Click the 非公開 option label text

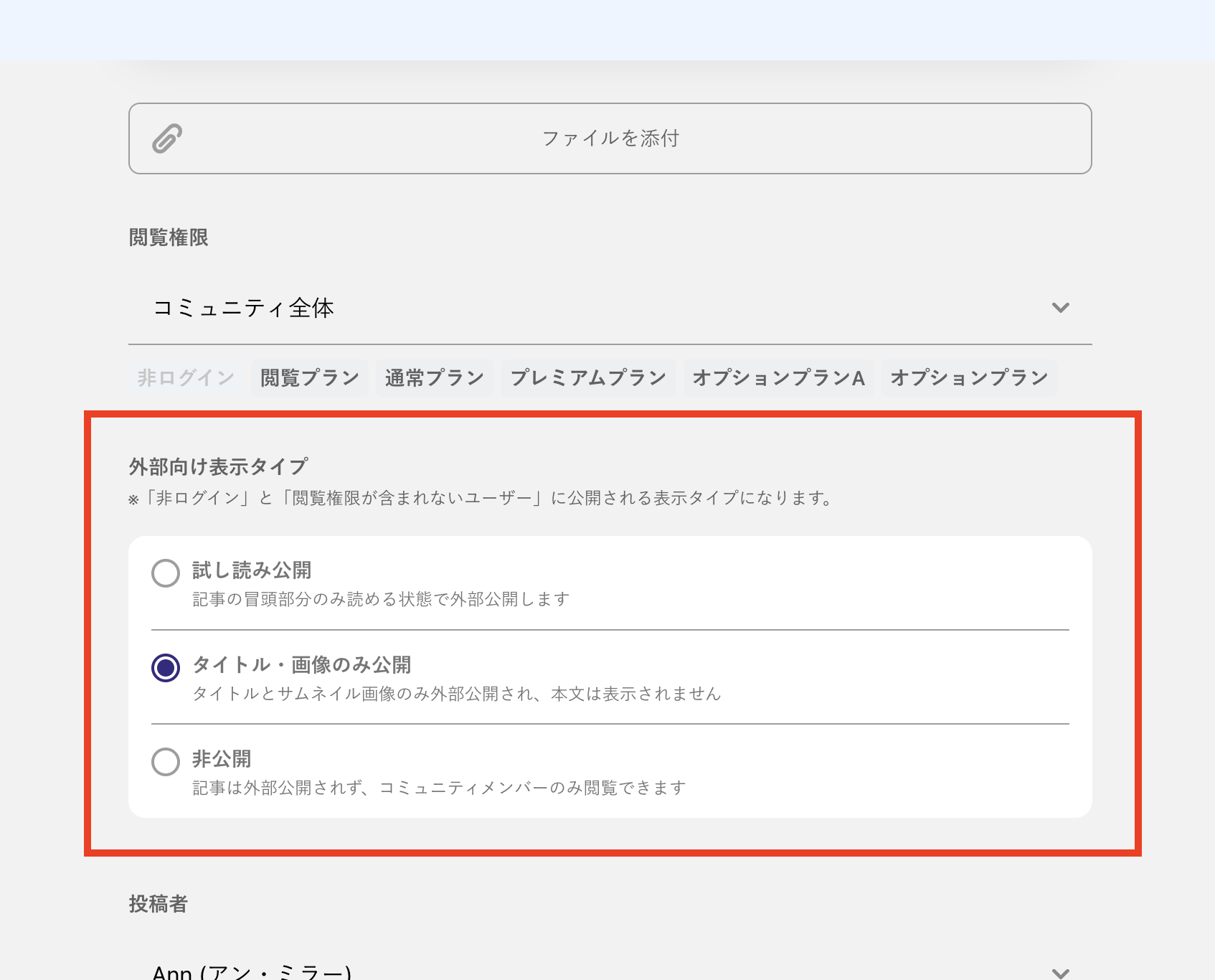tap(222, 759)
